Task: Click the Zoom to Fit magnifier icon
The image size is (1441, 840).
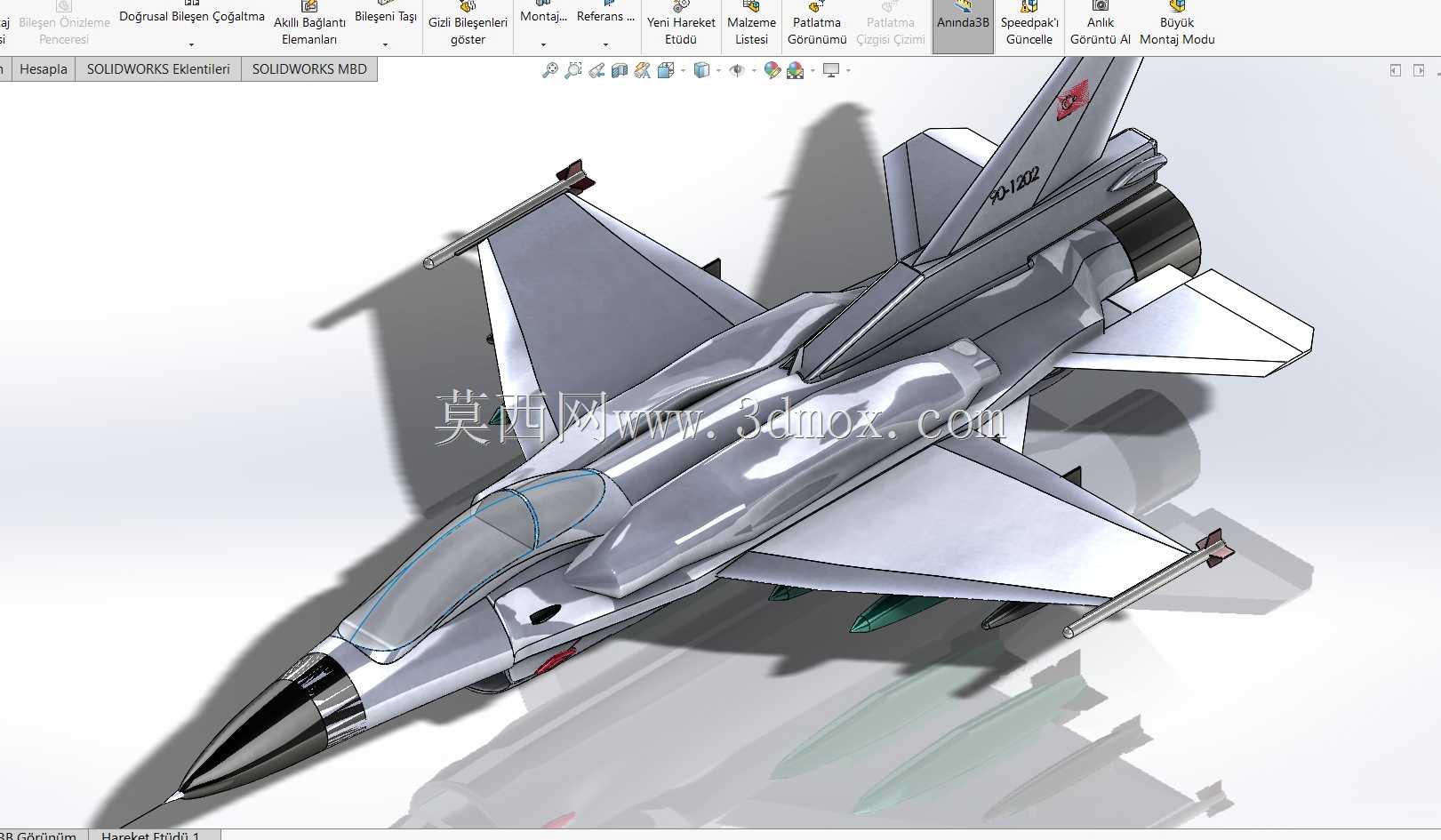Action: (550, 70)
